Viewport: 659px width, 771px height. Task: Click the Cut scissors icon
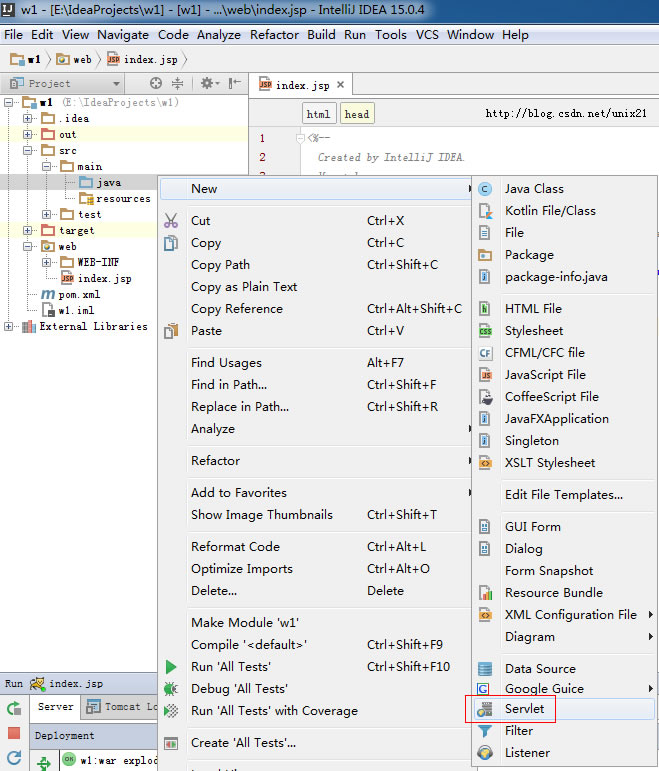click(171, 221)
